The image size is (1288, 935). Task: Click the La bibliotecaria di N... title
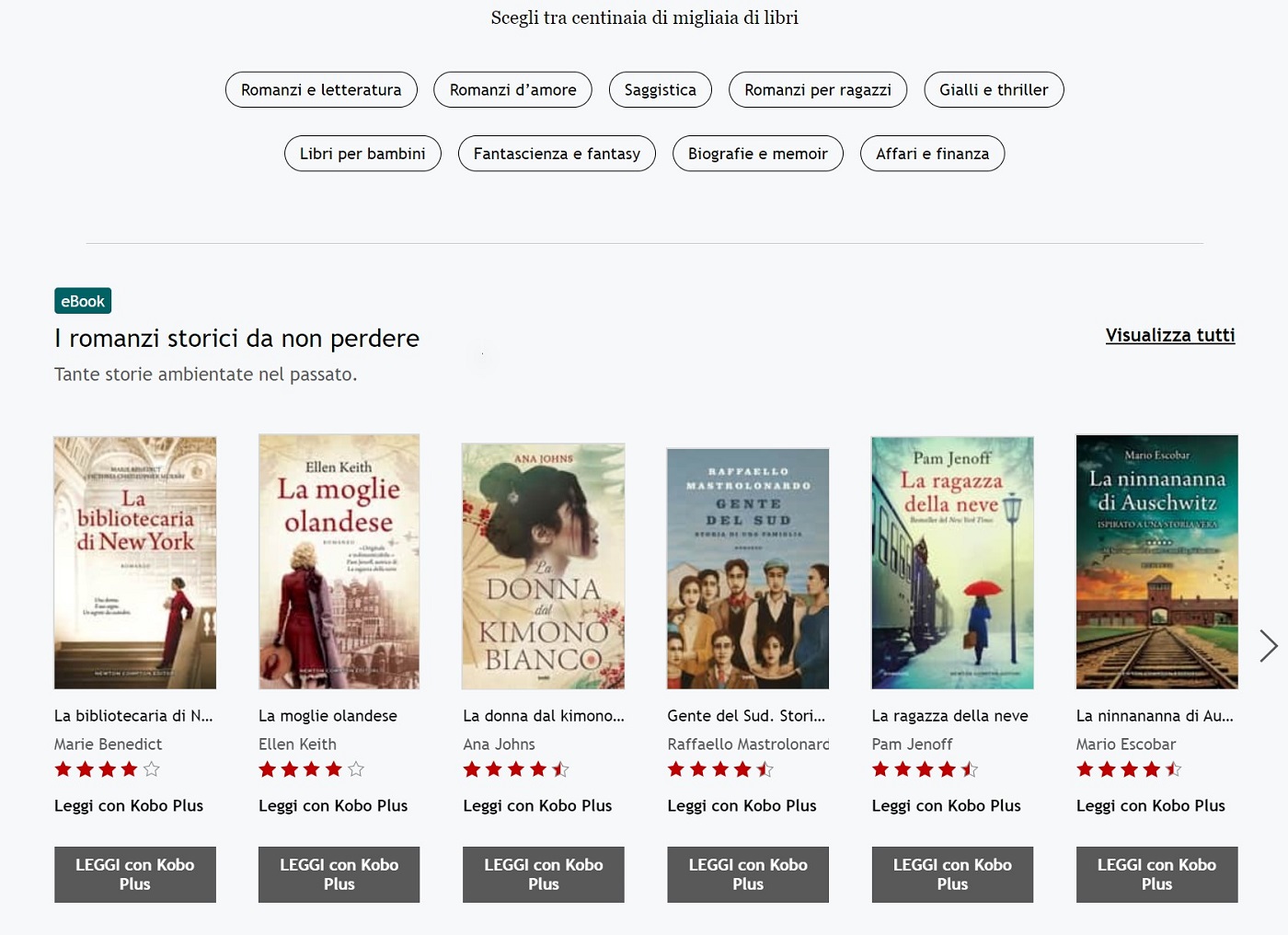click(x=133, y=715)
